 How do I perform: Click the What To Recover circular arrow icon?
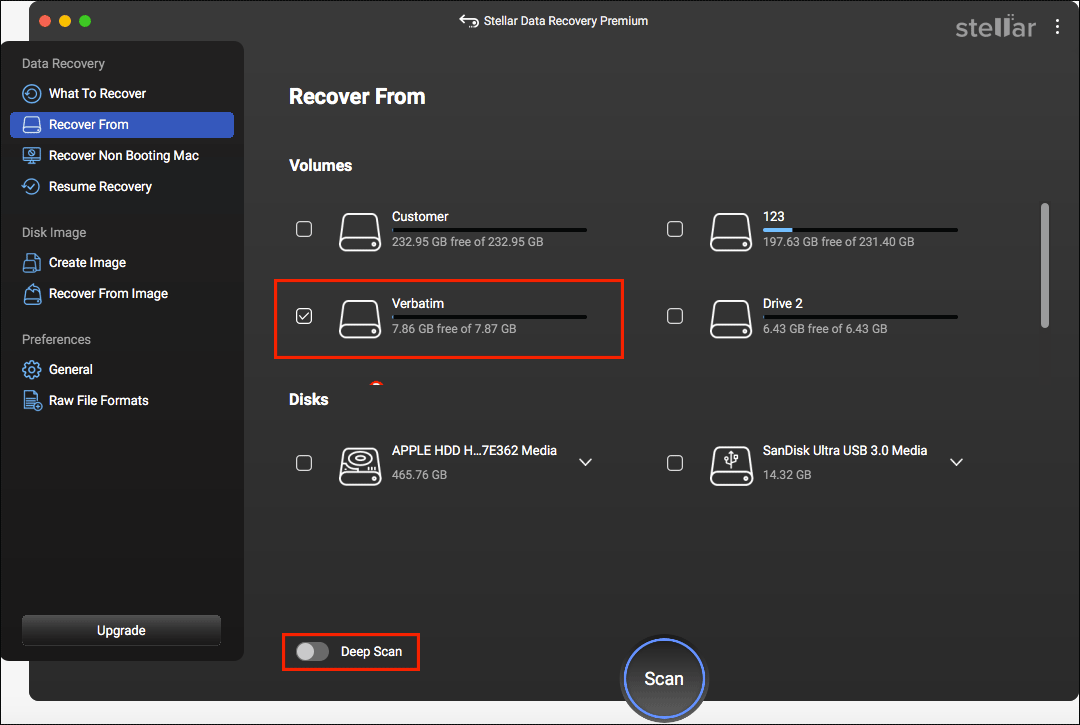click(32, 94)
